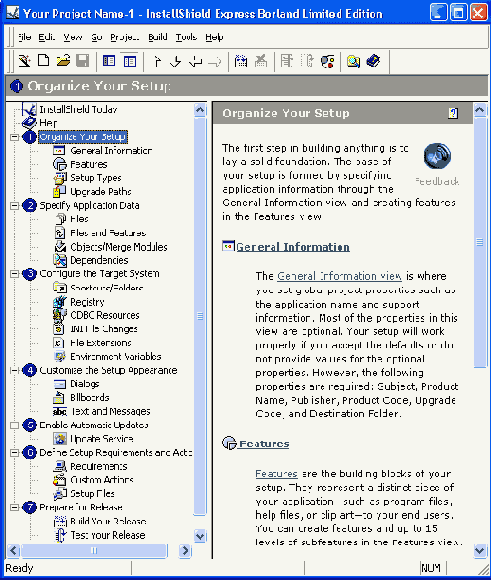
Task: Follow the General Information view inline link
Action: pyautogui.click(x=339, y=276)
